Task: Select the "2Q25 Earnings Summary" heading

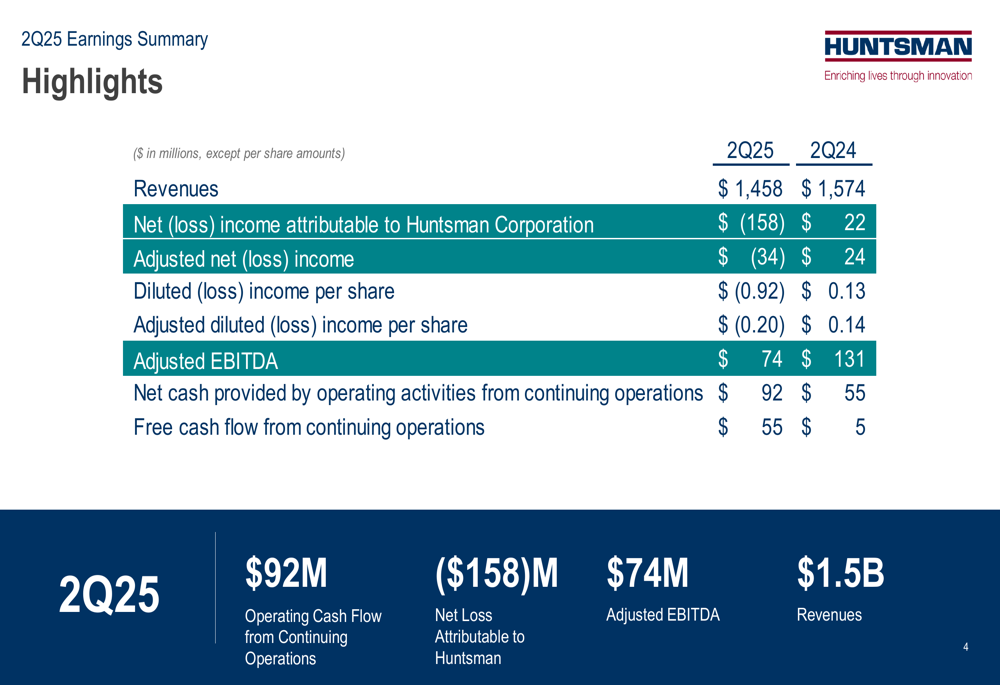Action: click(x=115, y=40)
